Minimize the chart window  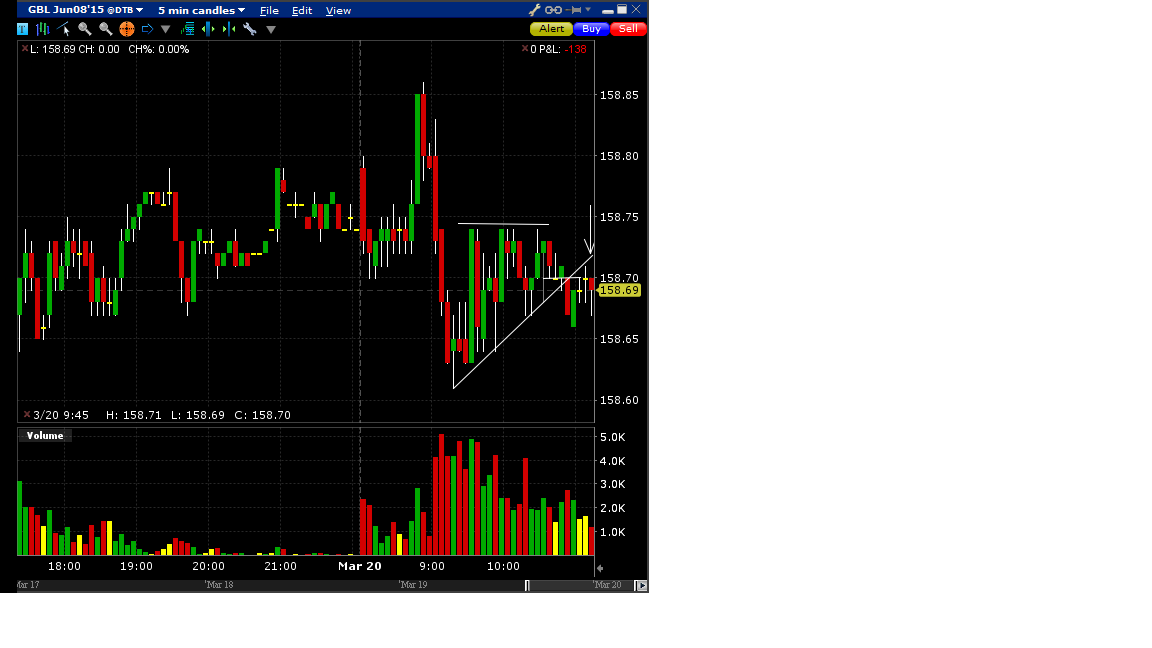(x=608, y=10)
